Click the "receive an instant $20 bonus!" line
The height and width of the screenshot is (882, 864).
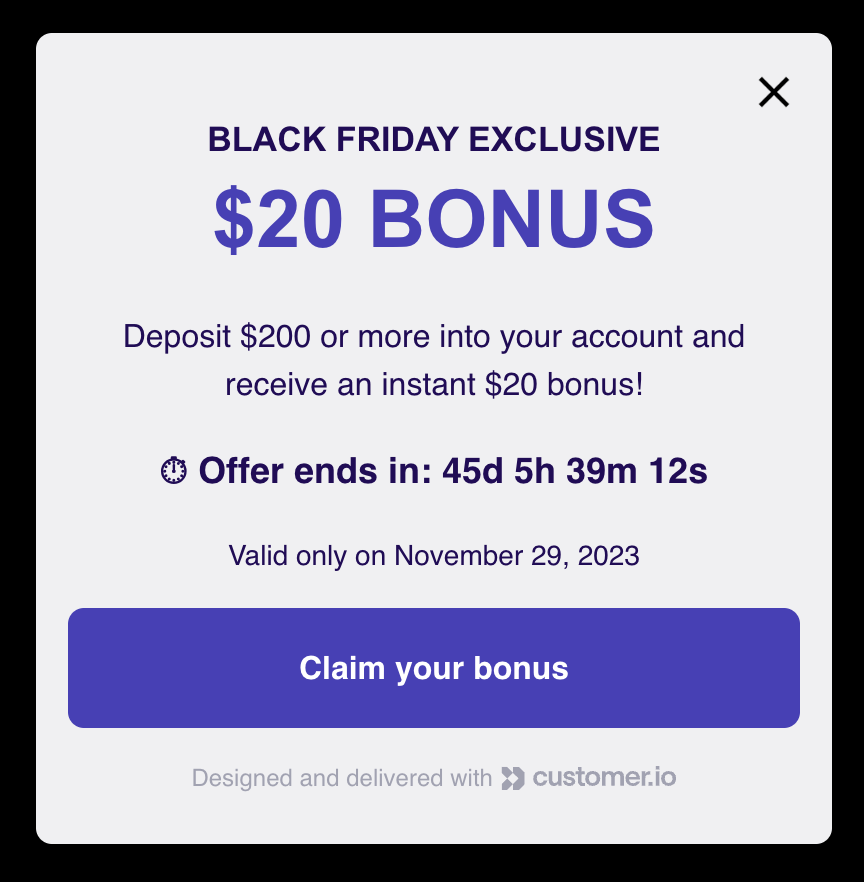434,384
